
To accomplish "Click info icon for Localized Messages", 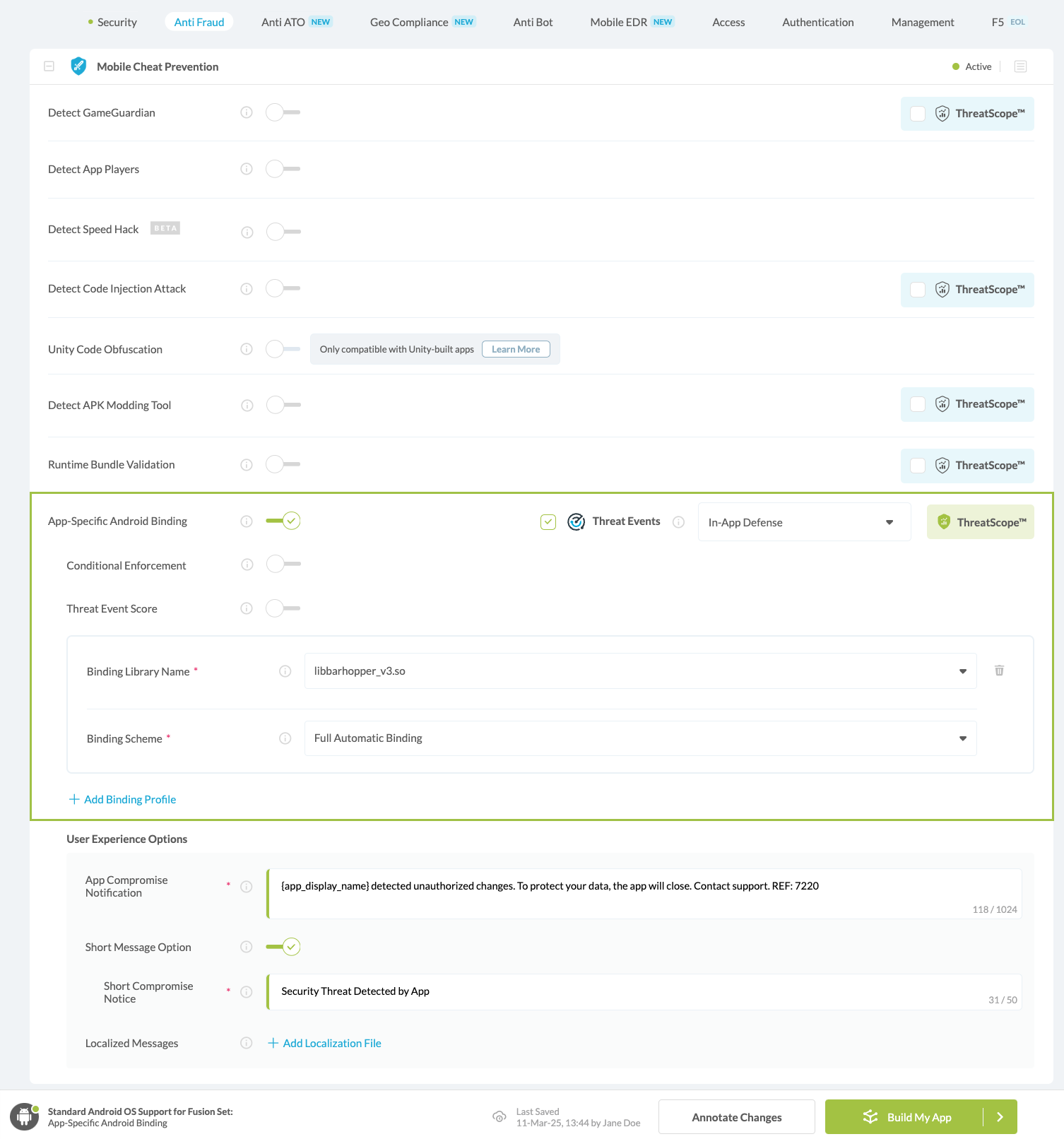I will click(247, 1043).
